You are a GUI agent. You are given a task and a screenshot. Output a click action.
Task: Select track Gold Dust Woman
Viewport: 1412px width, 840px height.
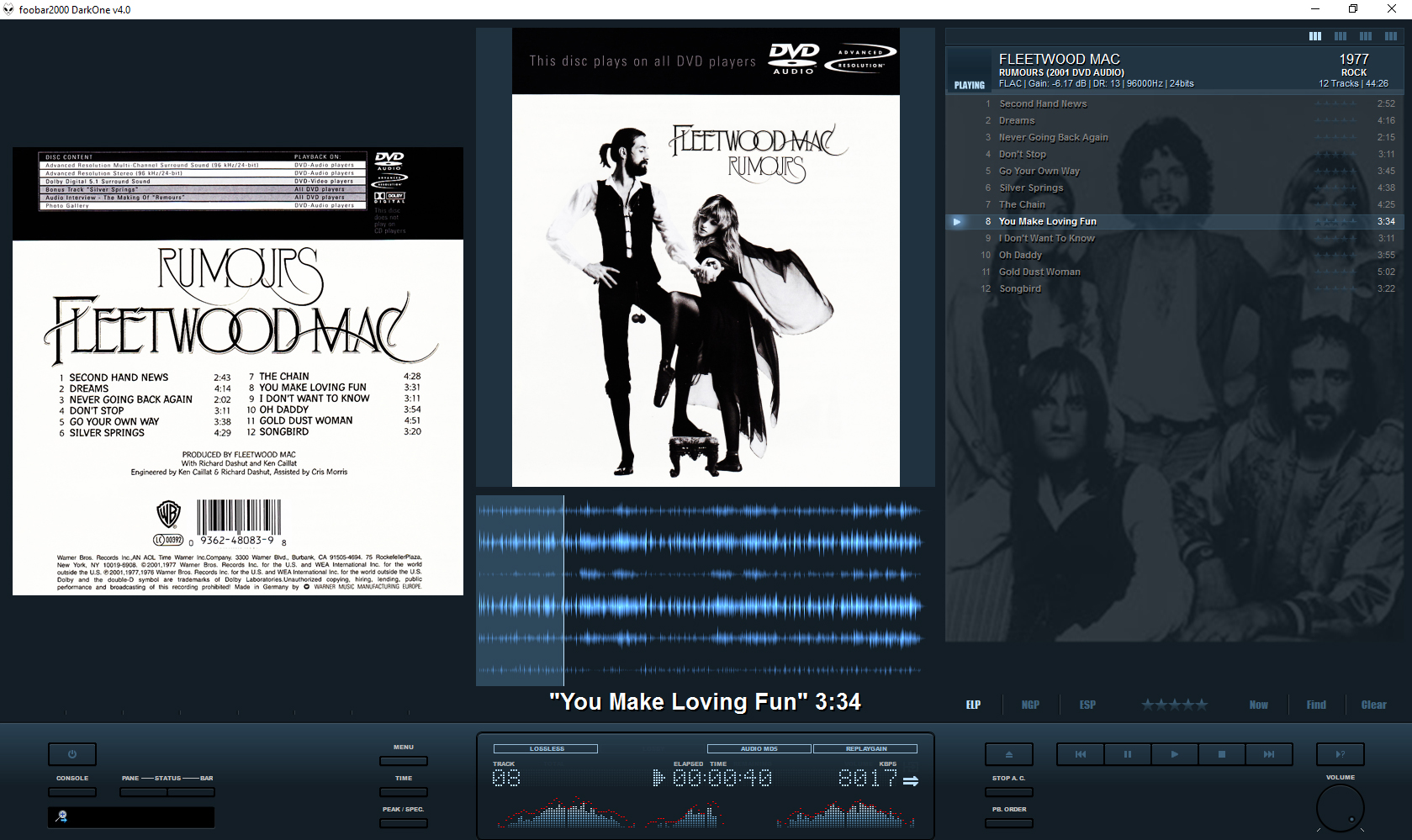pos(1175,272)
